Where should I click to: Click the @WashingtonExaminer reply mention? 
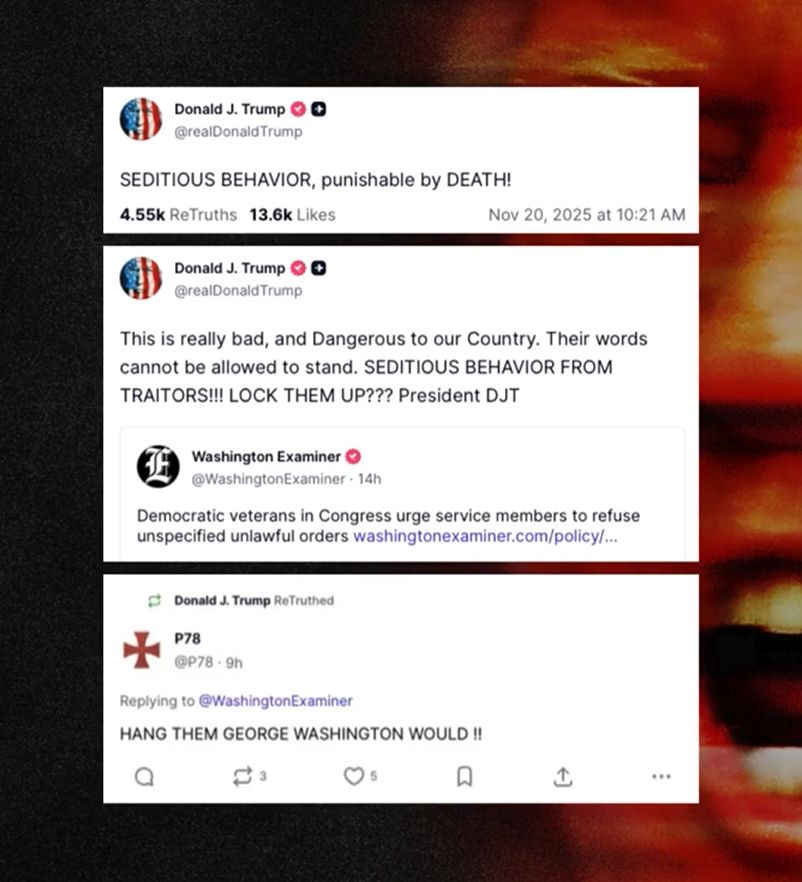point(276,701)
